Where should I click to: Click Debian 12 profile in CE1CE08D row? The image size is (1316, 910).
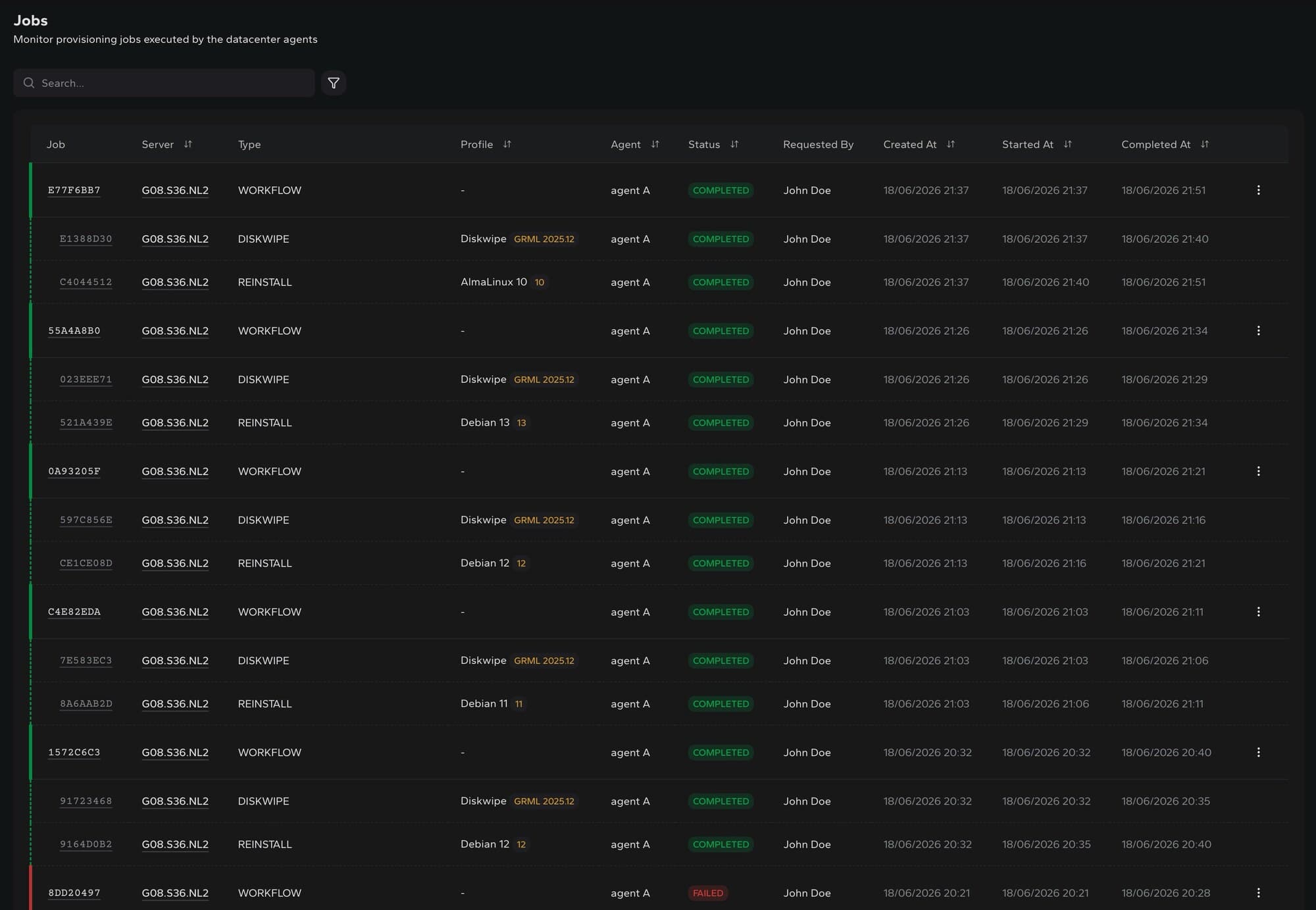point(494,563)
